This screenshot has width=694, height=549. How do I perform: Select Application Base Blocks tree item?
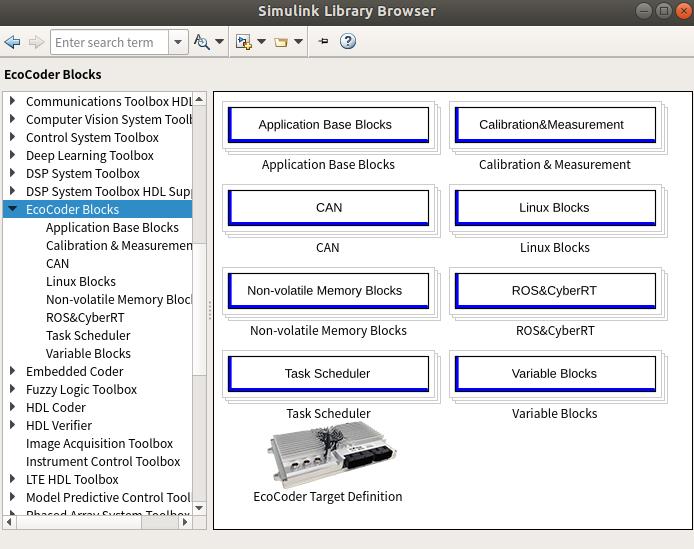pos(112,228)
